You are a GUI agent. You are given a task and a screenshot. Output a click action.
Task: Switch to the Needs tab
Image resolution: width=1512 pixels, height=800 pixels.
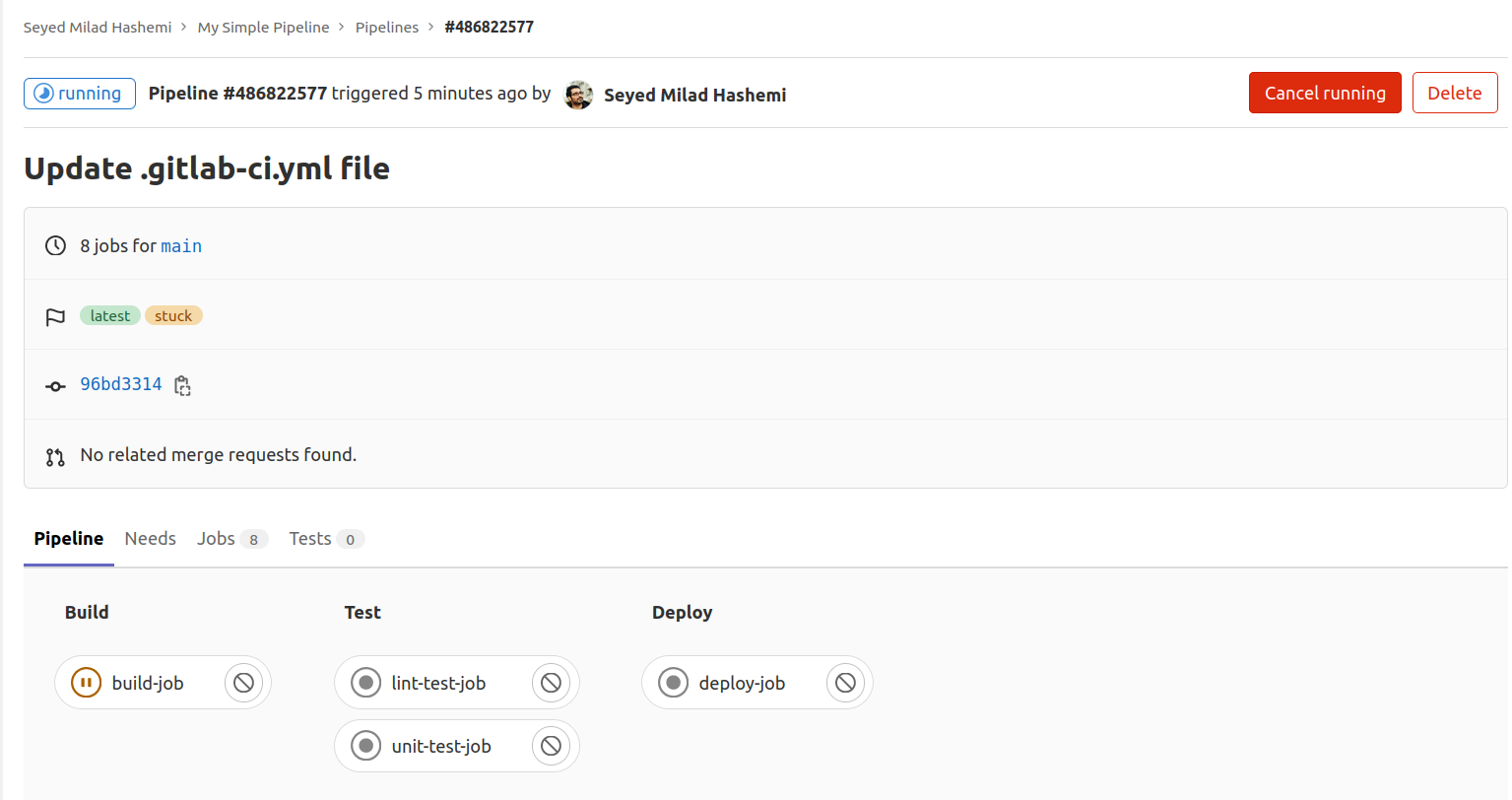[x=150, y=539]
